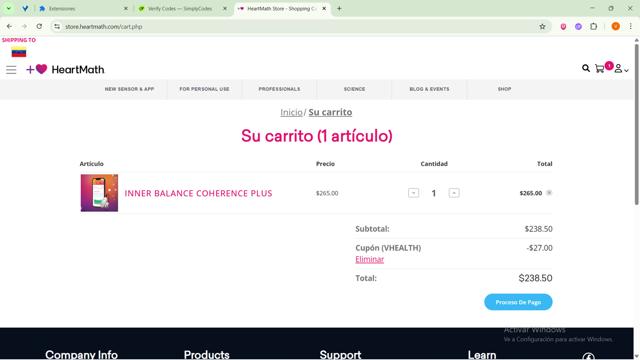The image size is (640, 360).
Task: Close the Extensiones tab
Action: coord(126,9)
